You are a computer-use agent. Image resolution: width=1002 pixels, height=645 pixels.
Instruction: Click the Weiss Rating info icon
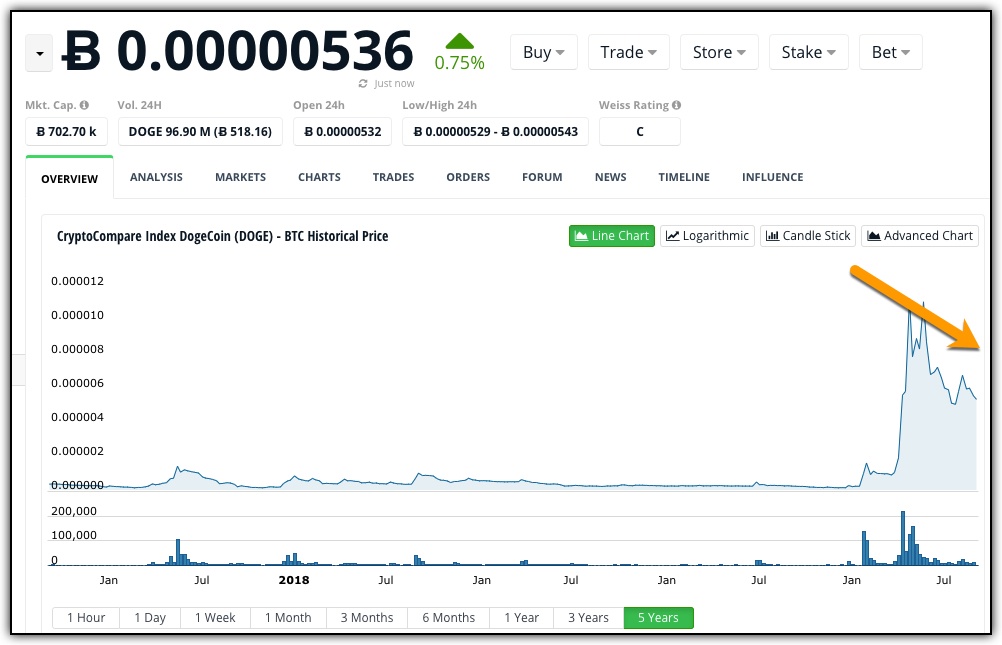[x=676, y=105]
